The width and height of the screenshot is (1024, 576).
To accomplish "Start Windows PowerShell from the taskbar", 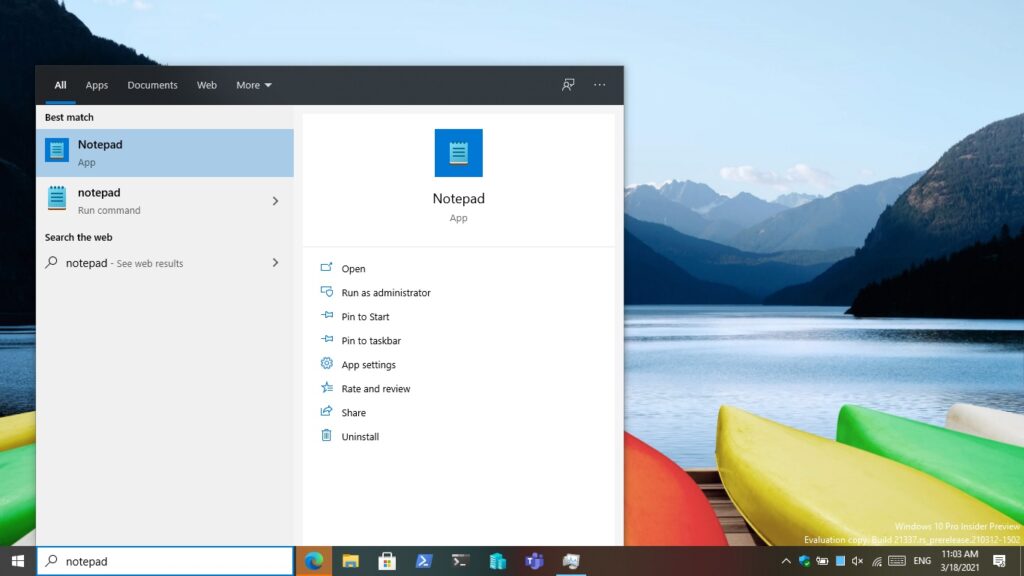I will point(423,560).
